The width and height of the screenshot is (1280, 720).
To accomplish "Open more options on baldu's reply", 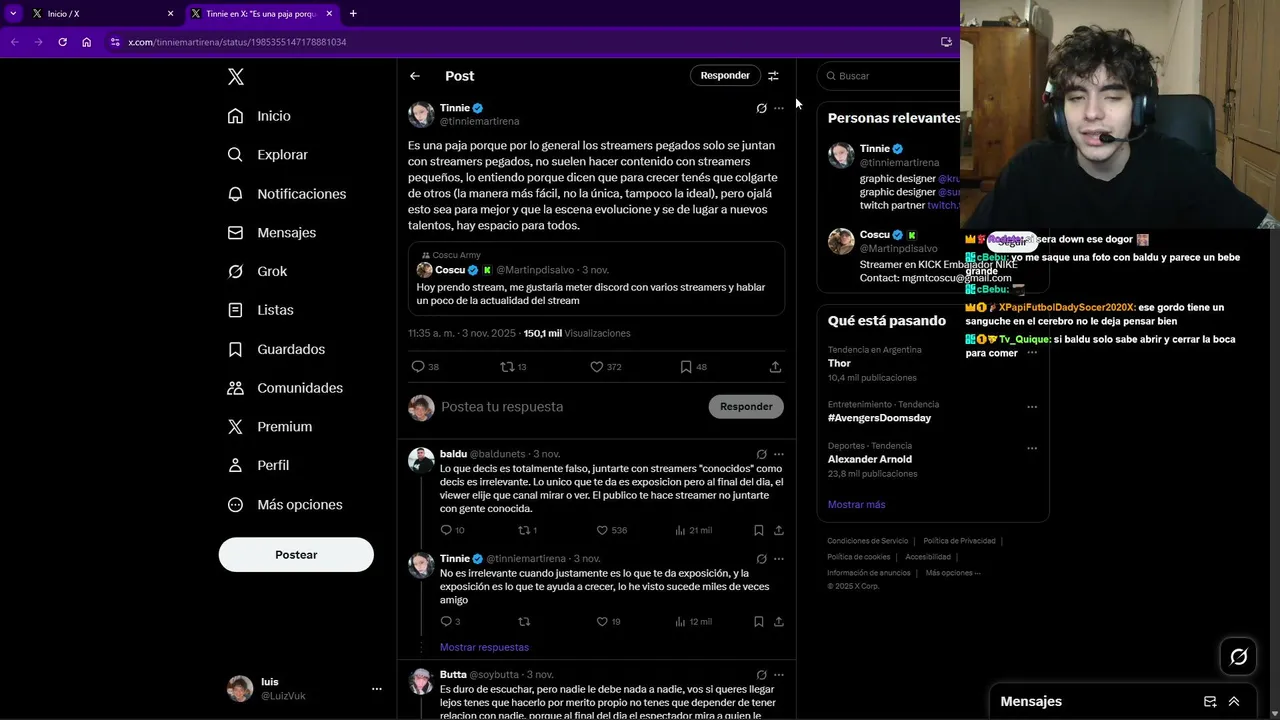I will point(779,454).
